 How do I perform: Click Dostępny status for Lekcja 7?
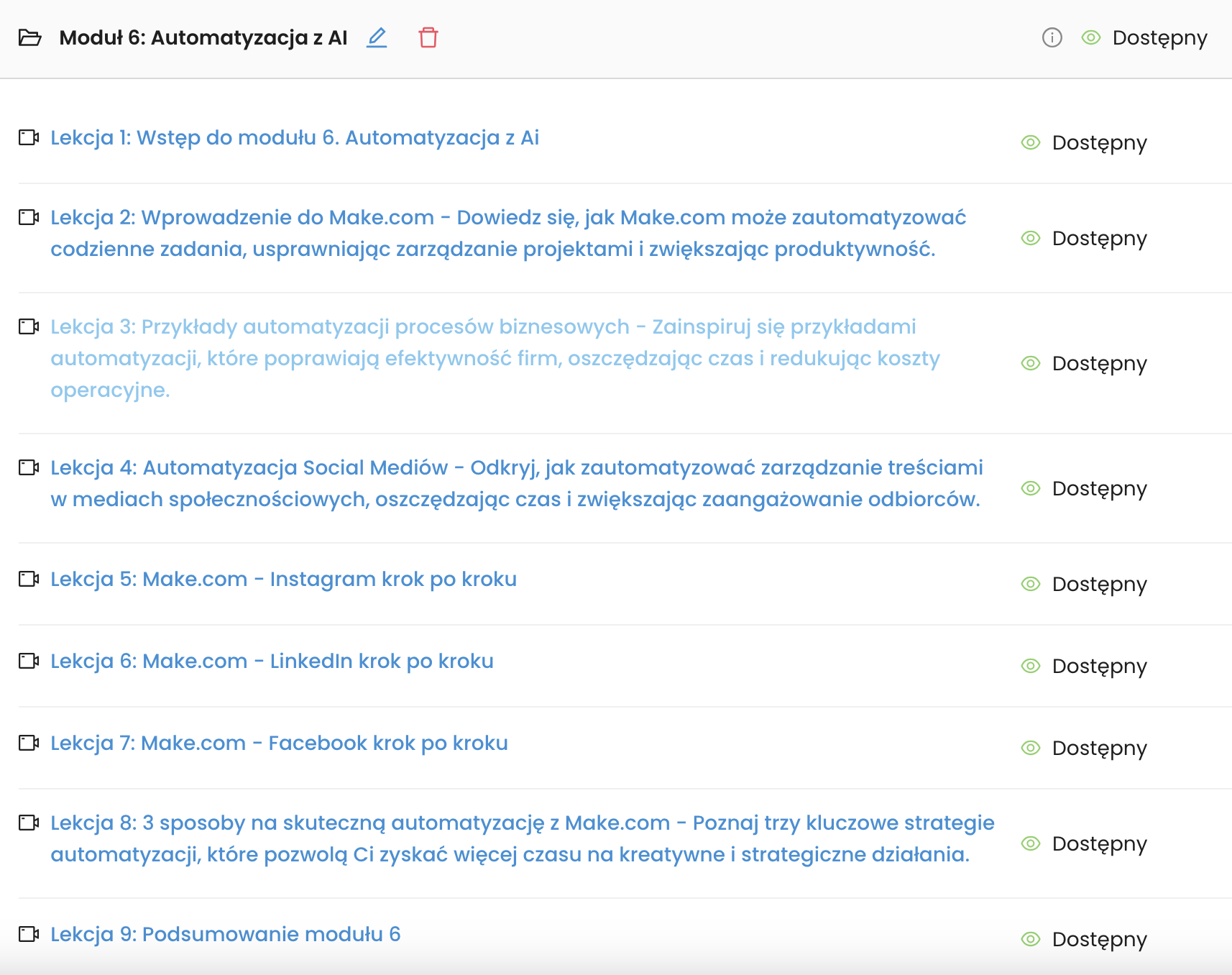pyautogui.click(x=1100, y=749)
